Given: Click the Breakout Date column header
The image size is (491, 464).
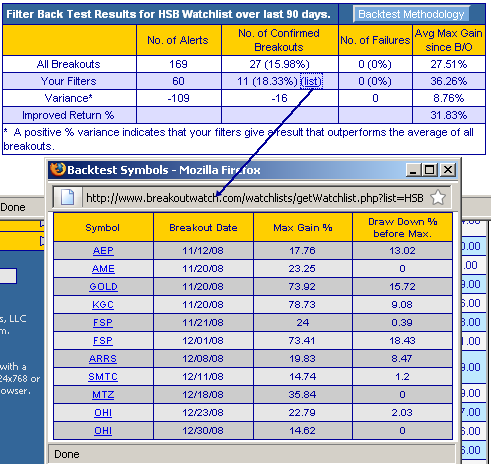Looking at the screenshot, I should [203, 228].
